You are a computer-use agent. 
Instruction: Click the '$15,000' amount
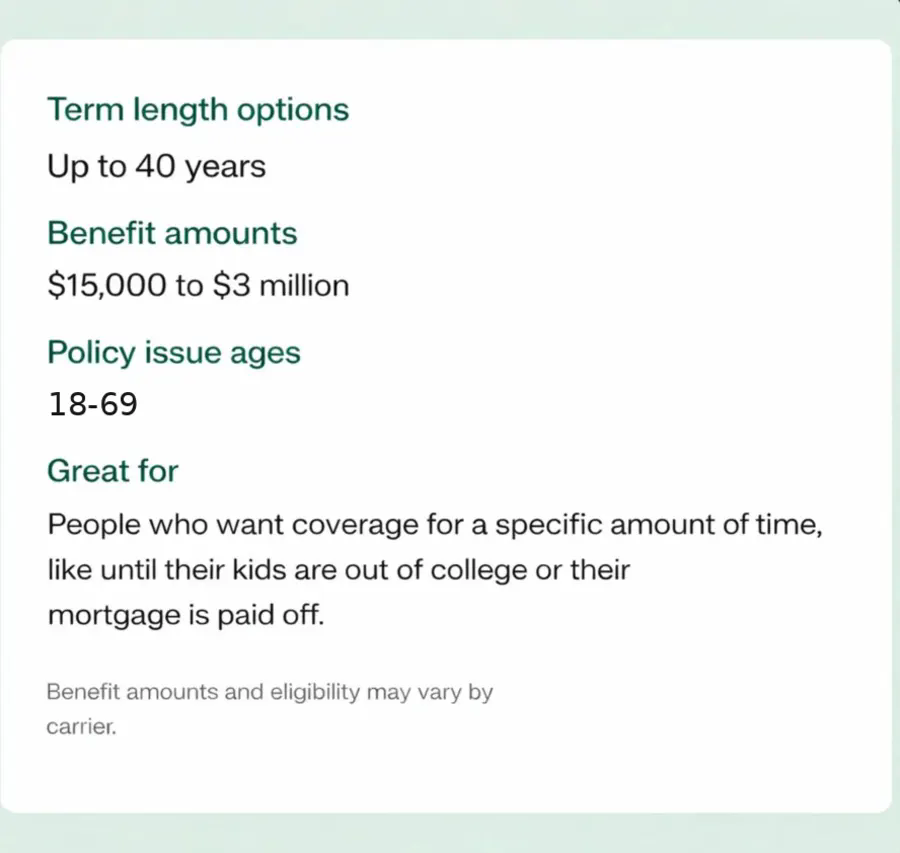[x=107, y=285]
